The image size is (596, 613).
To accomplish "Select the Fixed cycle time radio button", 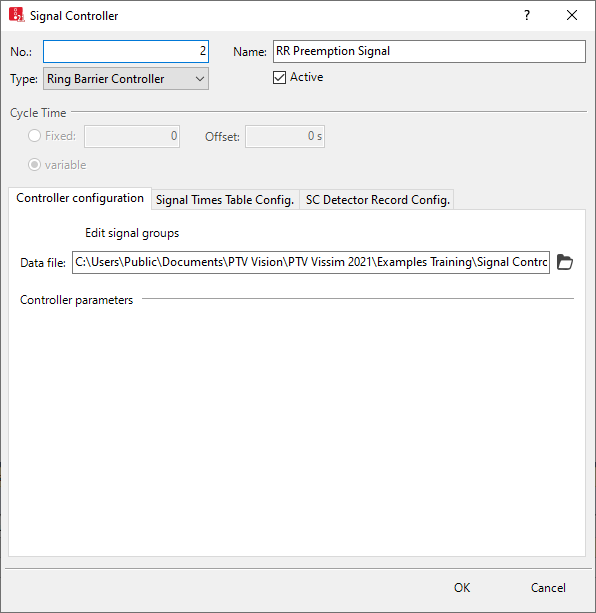I will pyautogui.click(x=34, y=136).
